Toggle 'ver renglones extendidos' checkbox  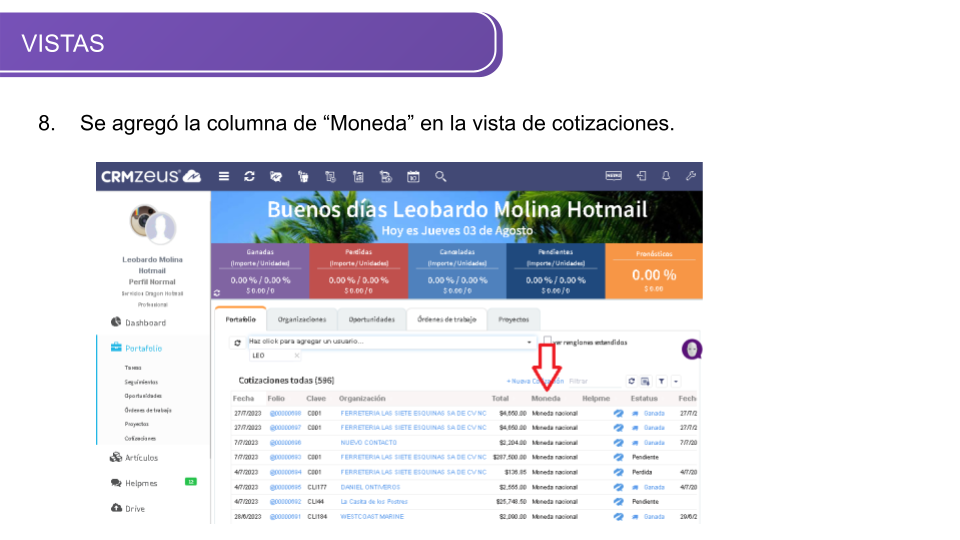pos(547,341)
